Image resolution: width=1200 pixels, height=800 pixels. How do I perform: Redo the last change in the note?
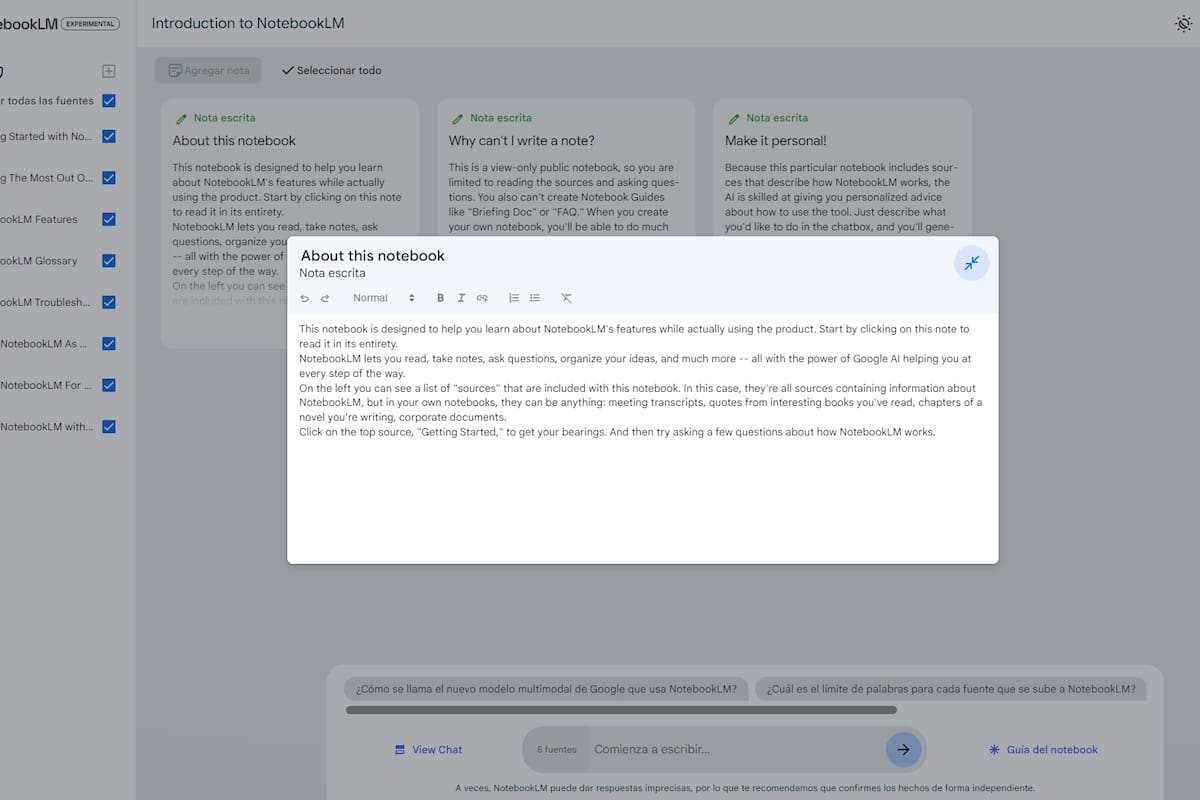coord(325,297)
